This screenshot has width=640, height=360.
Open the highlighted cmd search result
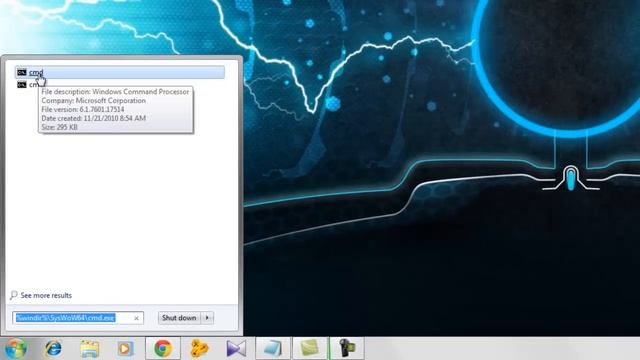[x=120, y=72]
